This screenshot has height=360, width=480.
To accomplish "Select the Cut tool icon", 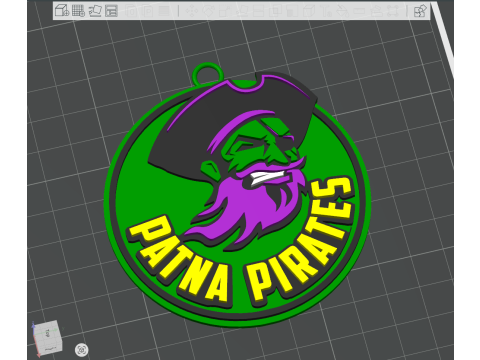I will 259,11.
